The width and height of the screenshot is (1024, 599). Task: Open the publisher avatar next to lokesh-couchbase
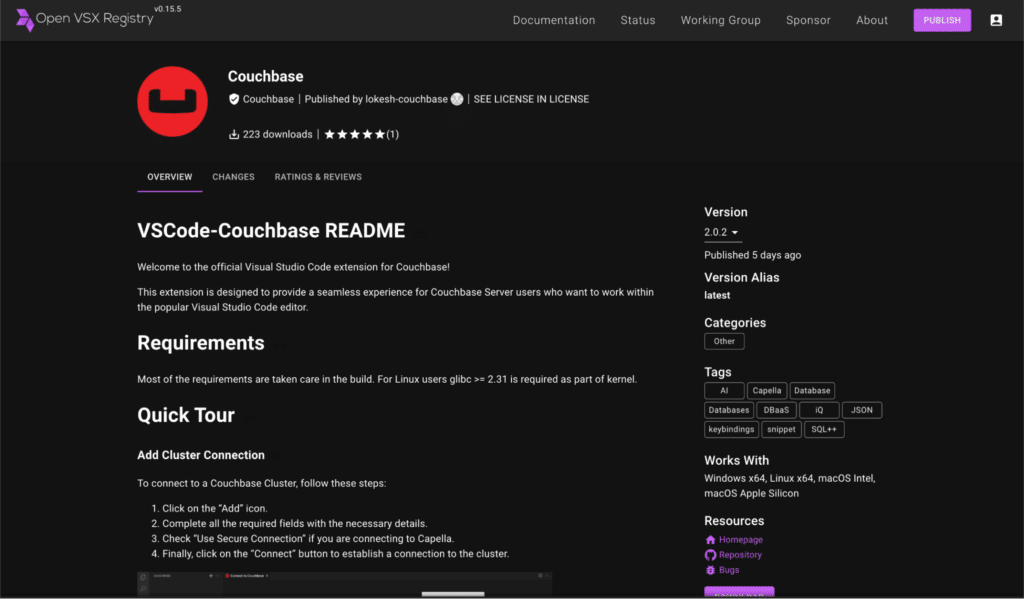click(x=457, y=99)
